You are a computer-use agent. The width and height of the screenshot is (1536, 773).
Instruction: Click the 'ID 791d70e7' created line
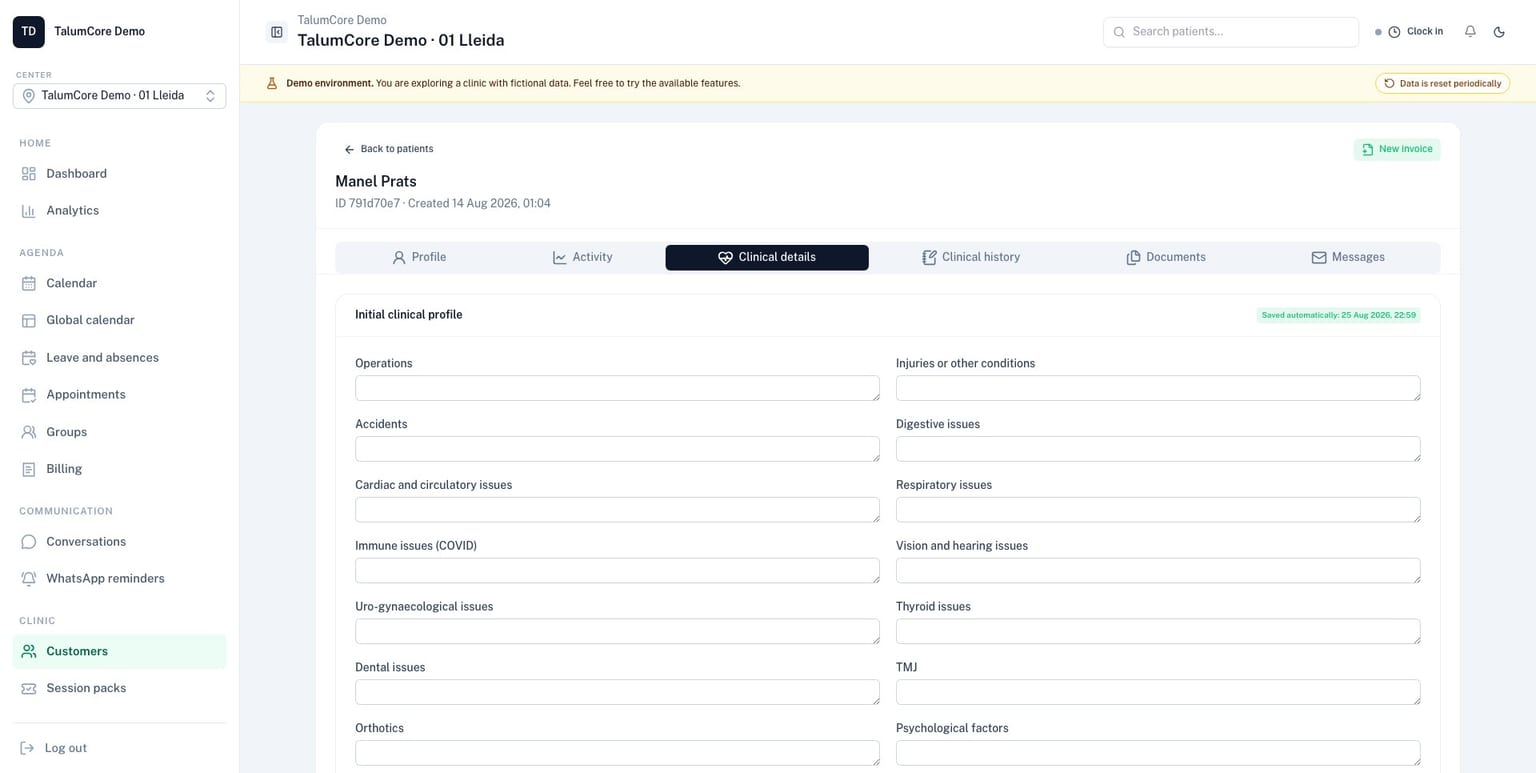[443, 204]
